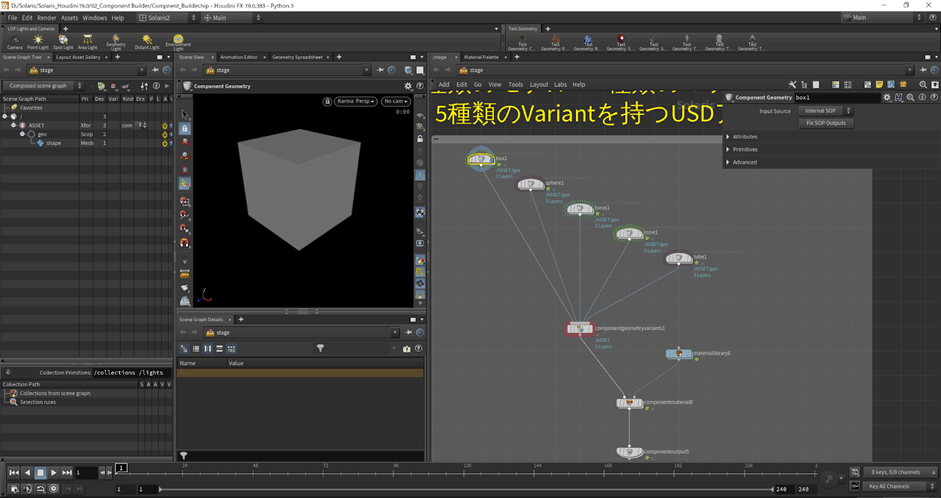The image size is (941, 498).
Task: Click the current frame number field
Action: click(86, 473)
